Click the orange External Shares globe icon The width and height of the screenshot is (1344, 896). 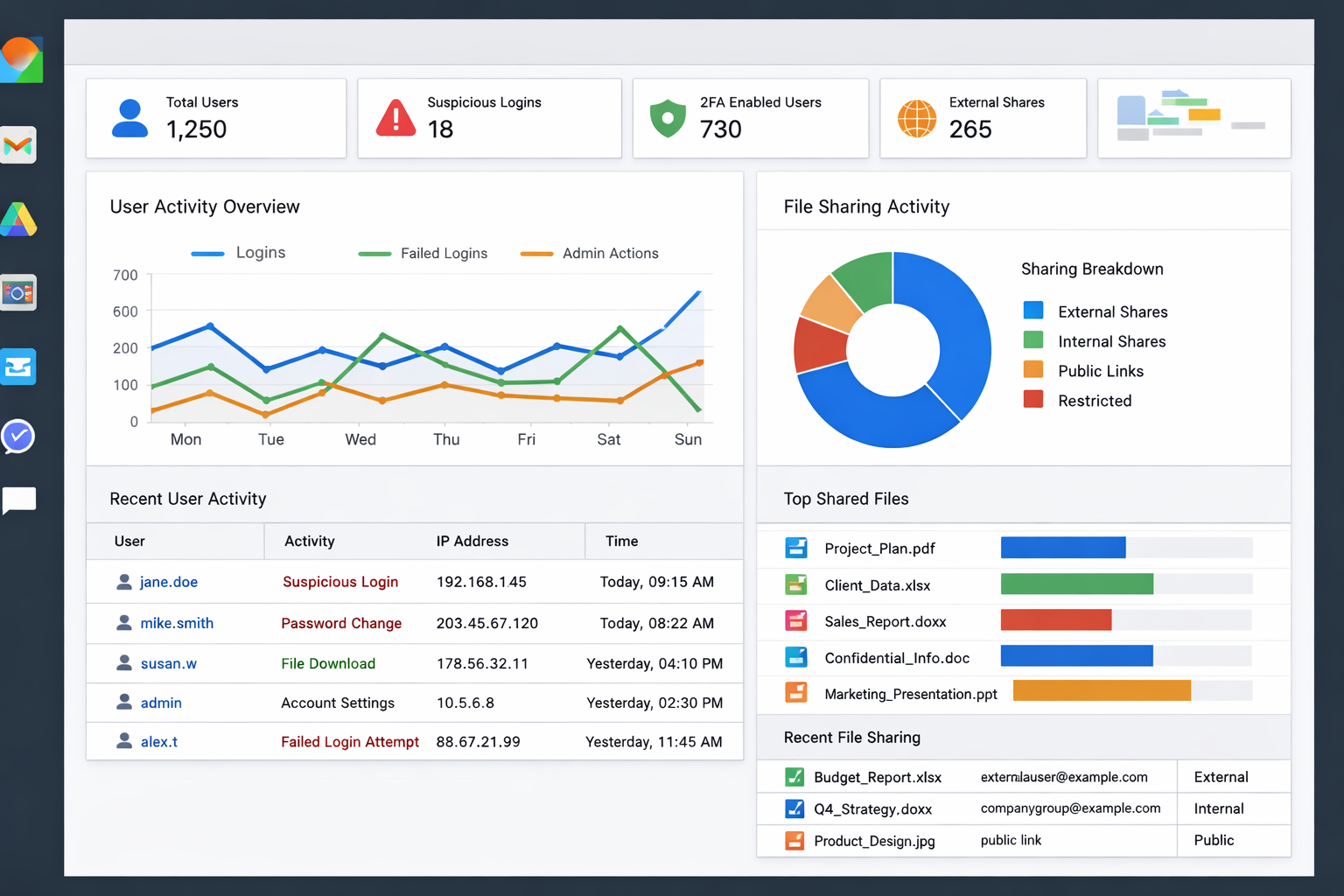(x=917, y=118)
